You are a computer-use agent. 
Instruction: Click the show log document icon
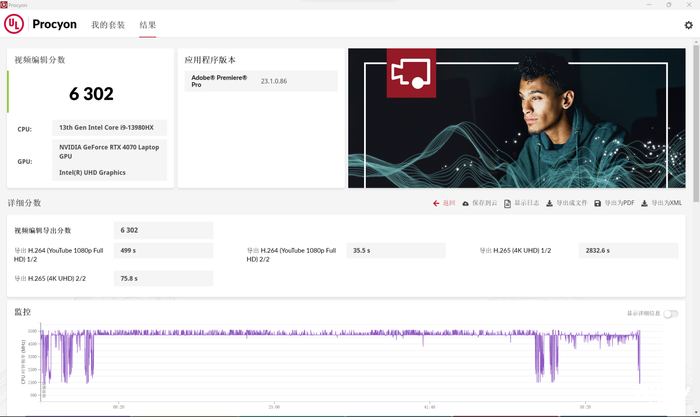coord(507,204)
